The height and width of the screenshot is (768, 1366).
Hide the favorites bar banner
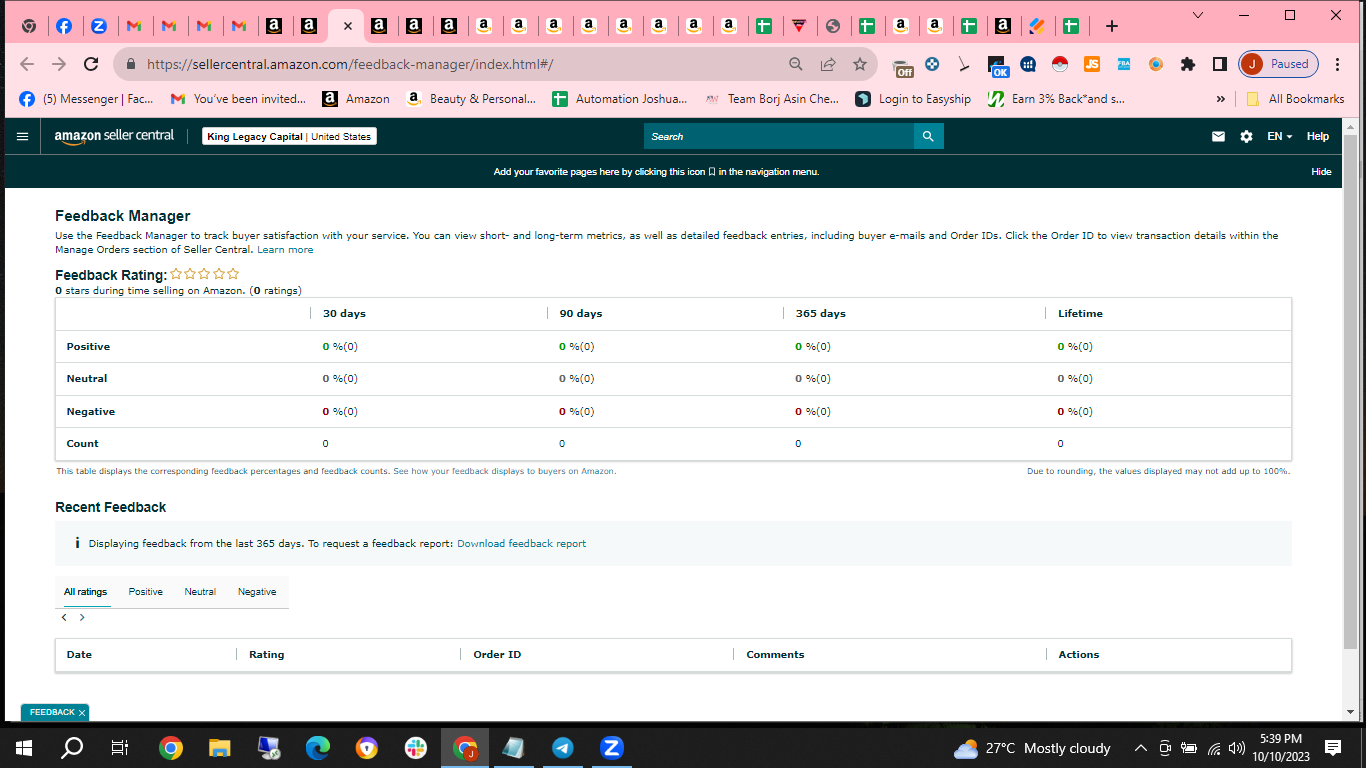point(1321,172)
